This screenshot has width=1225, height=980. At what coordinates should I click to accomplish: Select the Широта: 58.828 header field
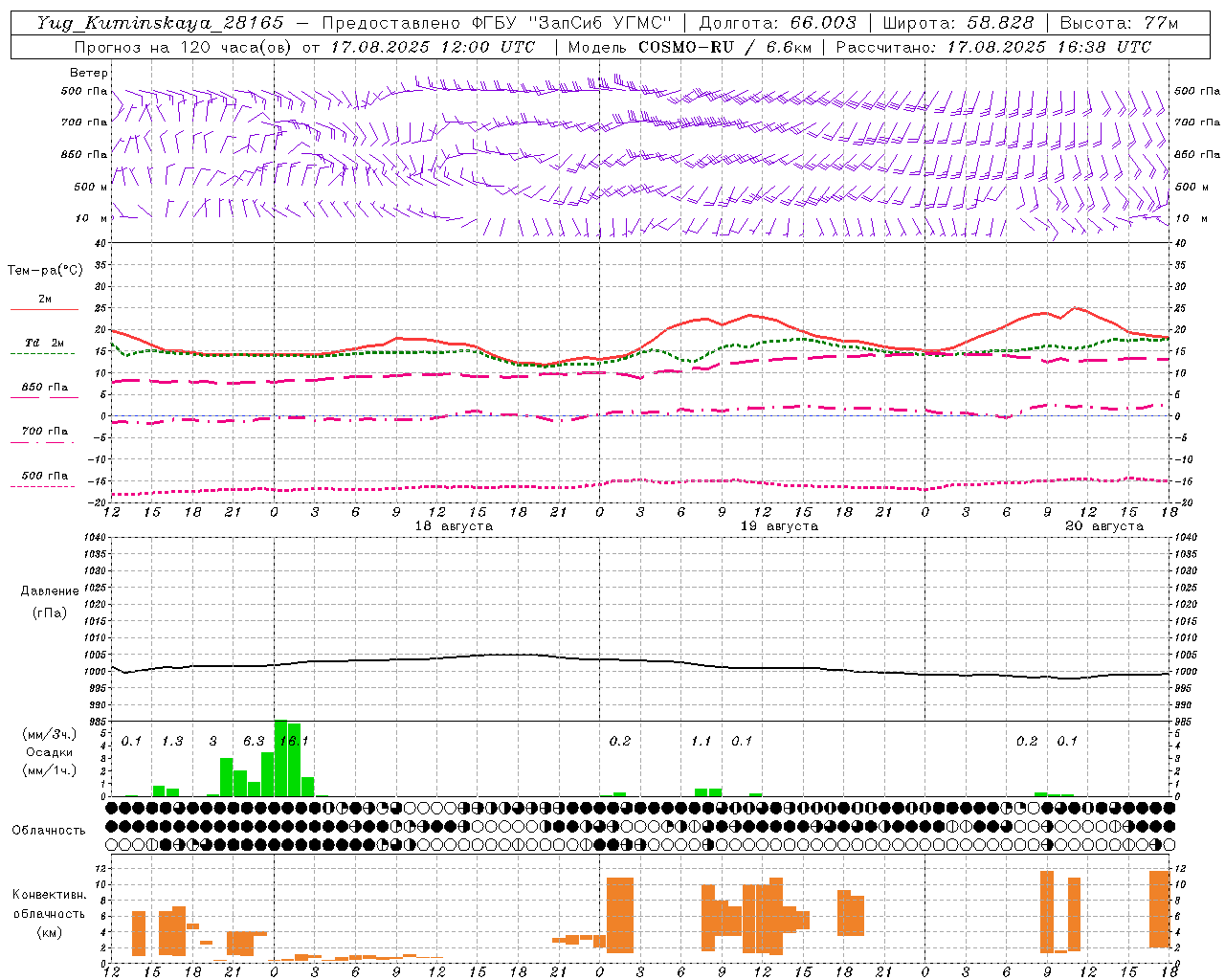click(x=958, y=23)
